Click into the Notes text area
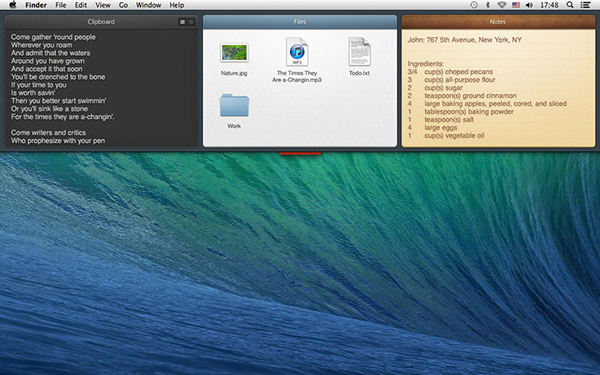This screenshot has height=375, width=600. tap(498, 88)
